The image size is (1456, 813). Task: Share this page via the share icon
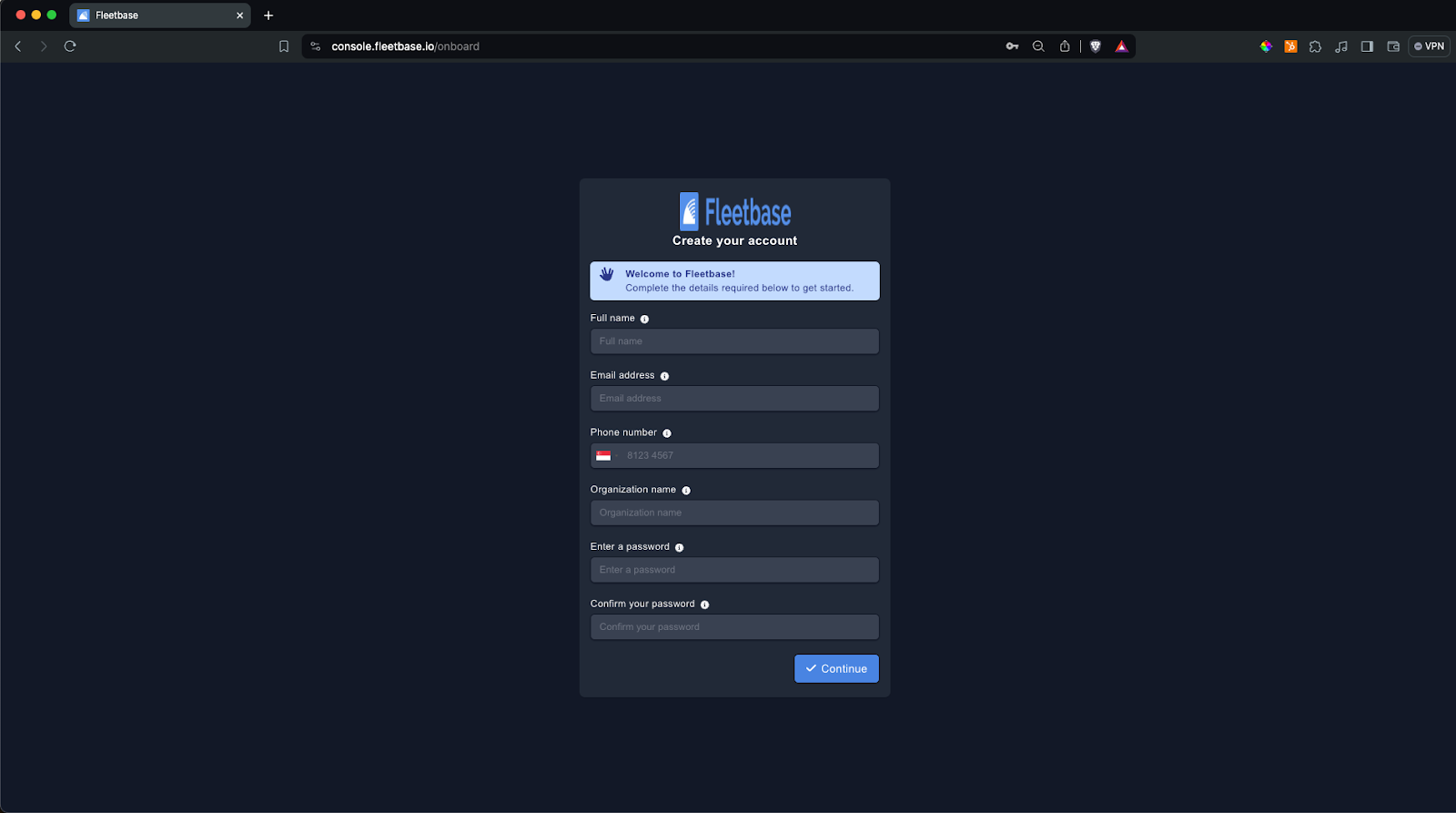(1065, 46)
